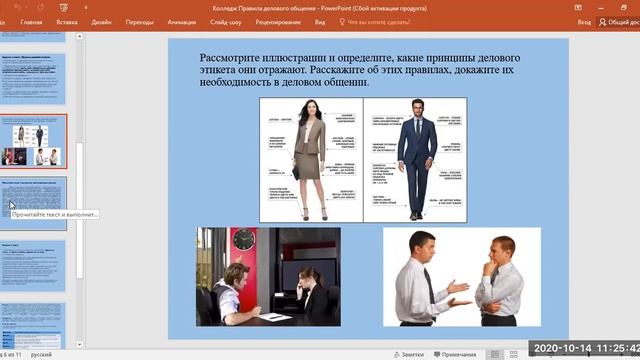Open the Notes (Заметки) pane

409,355
